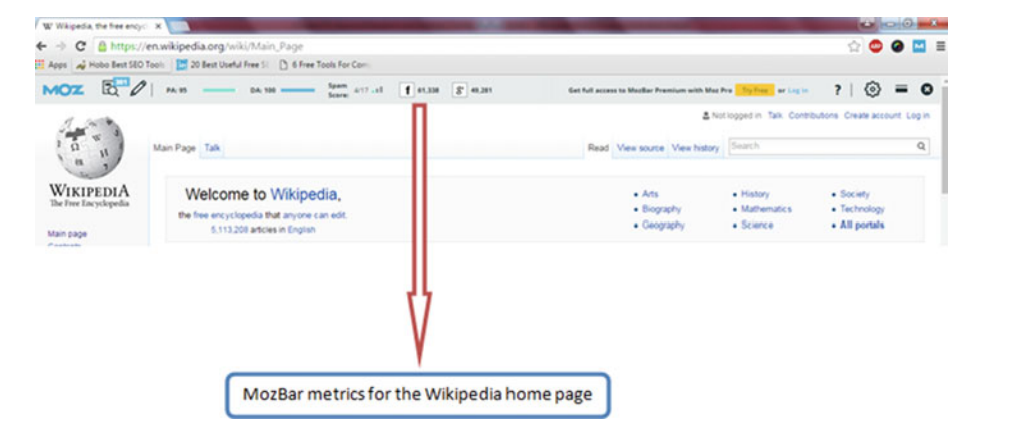Open the Contributions link
This screenshot has width=1018, height=442.
coord(813,116)
